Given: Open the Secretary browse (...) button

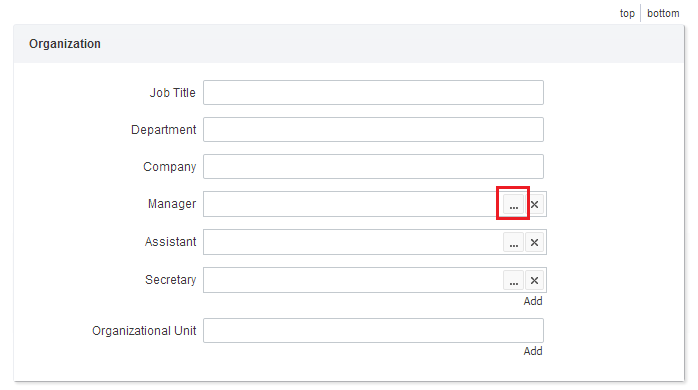Looking at the screenshot, I should pyautogui.click(x=513, y=280).
